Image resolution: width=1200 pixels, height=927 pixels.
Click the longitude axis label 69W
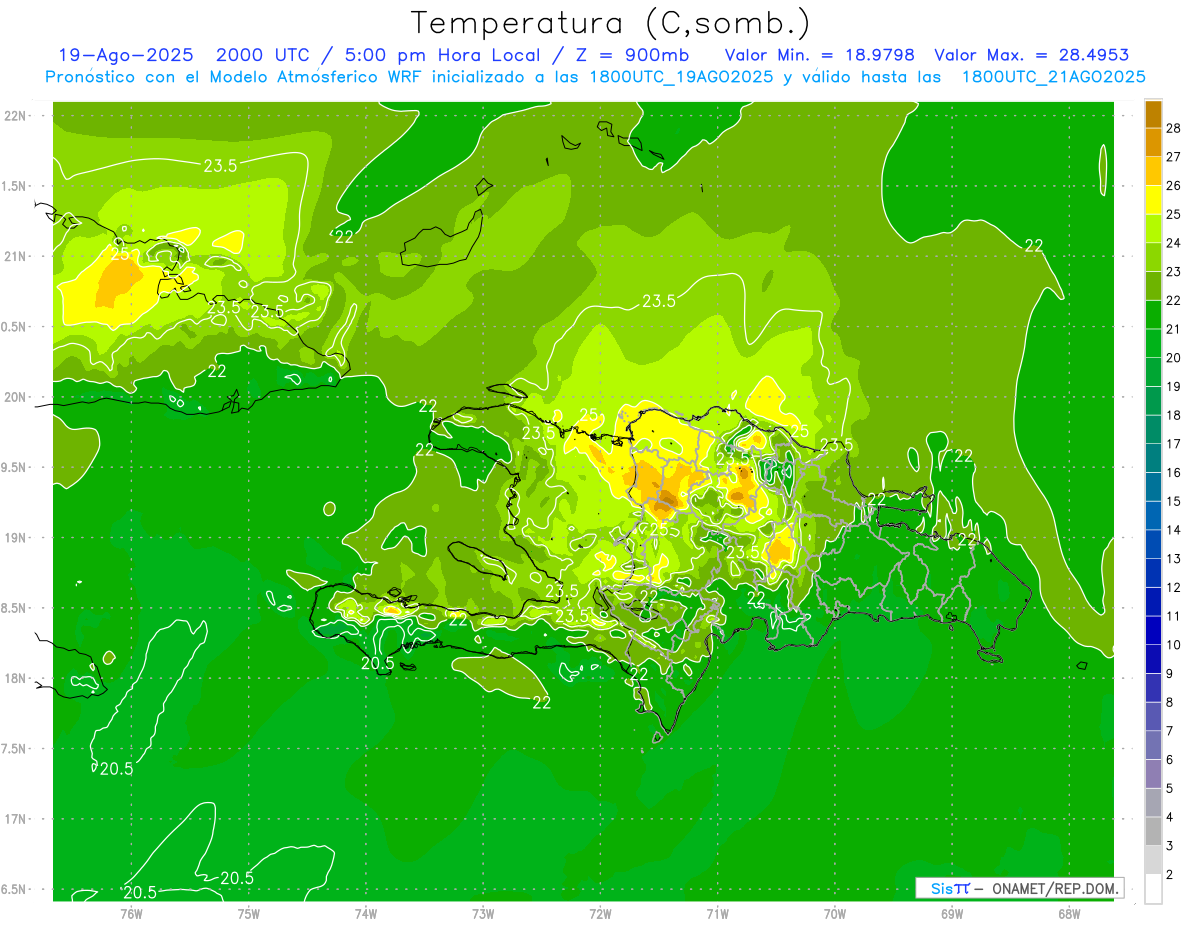coord(952,913)
